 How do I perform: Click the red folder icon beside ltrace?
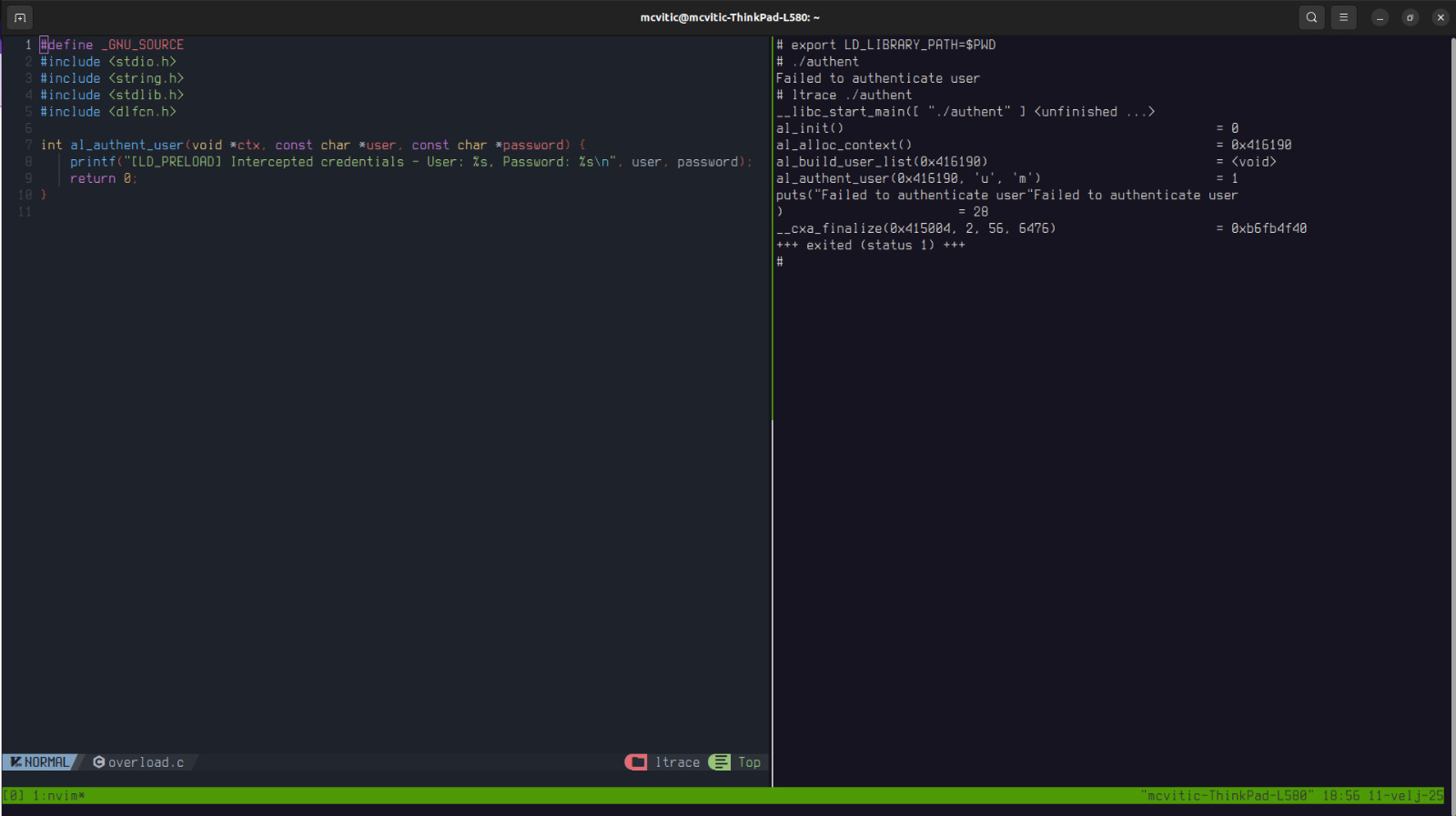(x=636, y=762)
